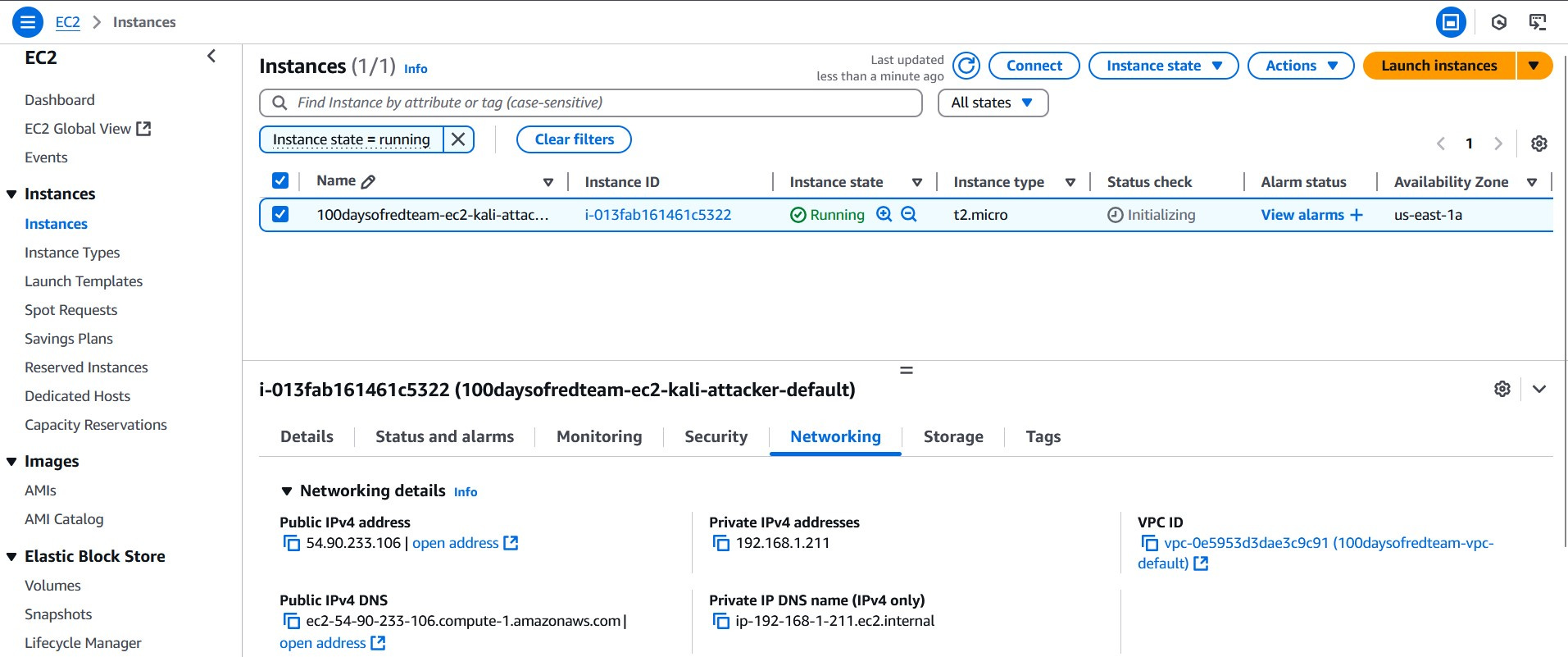Click the hexagon settings icon in top bar

(x=1498, y=22)
